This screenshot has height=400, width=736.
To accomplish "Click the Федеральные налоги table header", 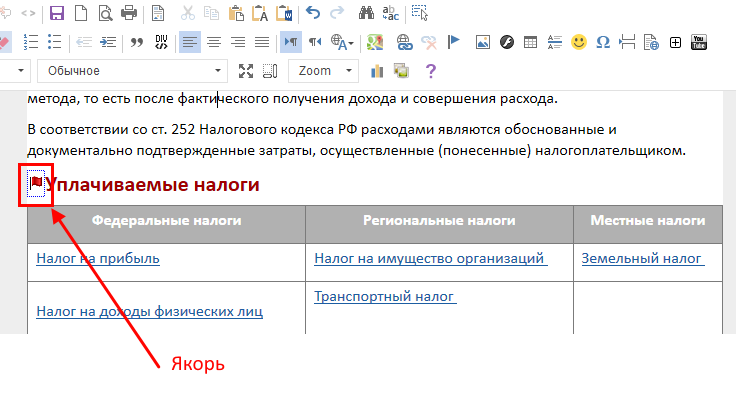I will pyautogui.click(x=166, y=220).
